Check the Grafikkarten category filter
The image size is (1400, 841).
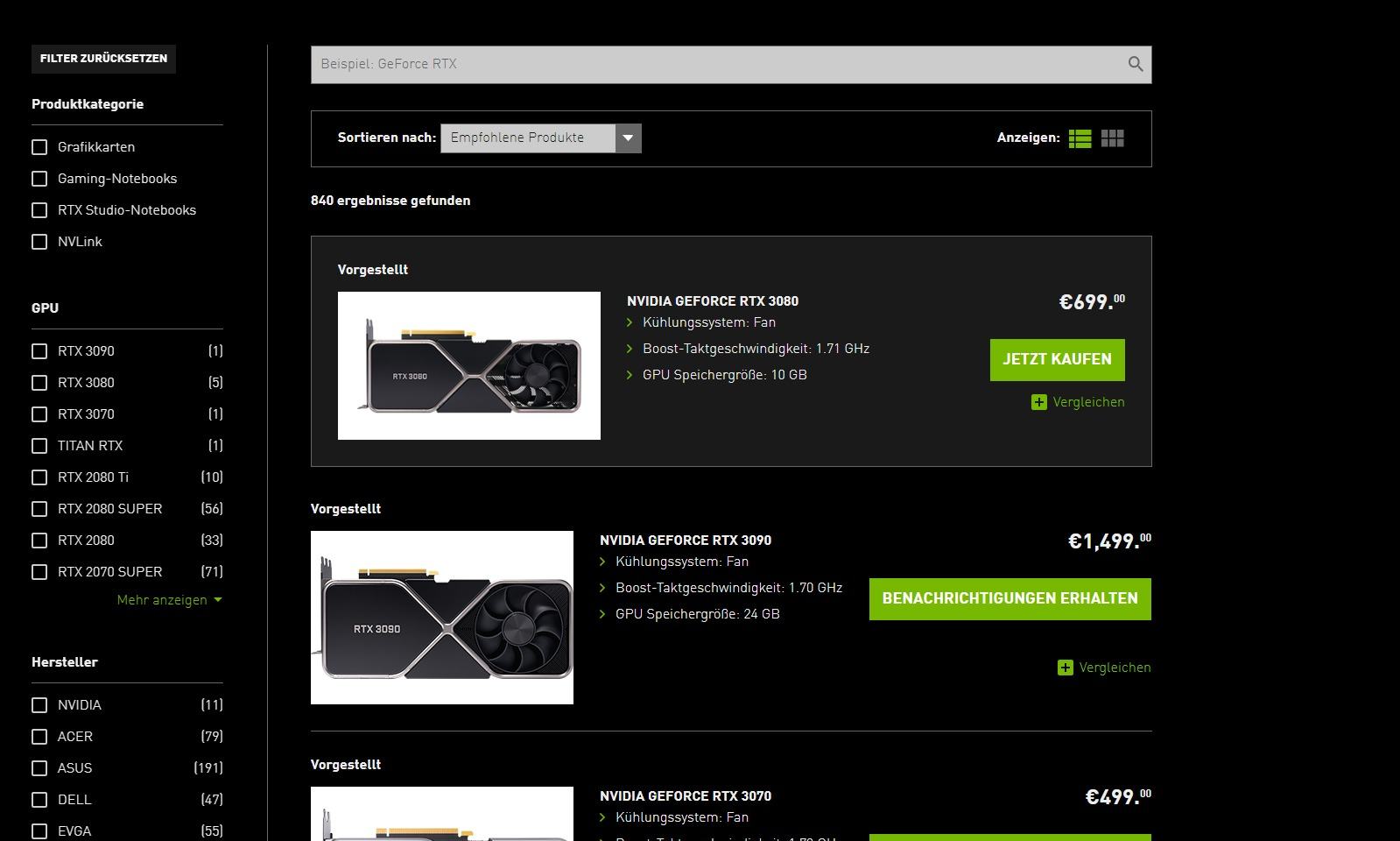click(39, 147)
